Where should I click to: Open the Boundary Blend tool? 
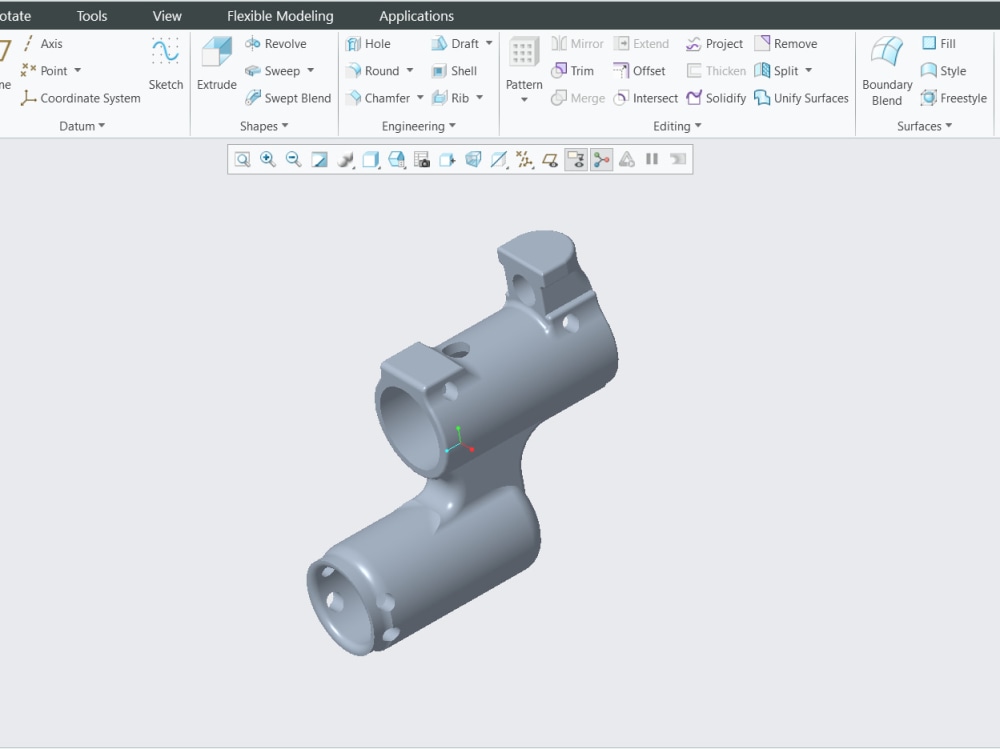(x=886, y=70)
